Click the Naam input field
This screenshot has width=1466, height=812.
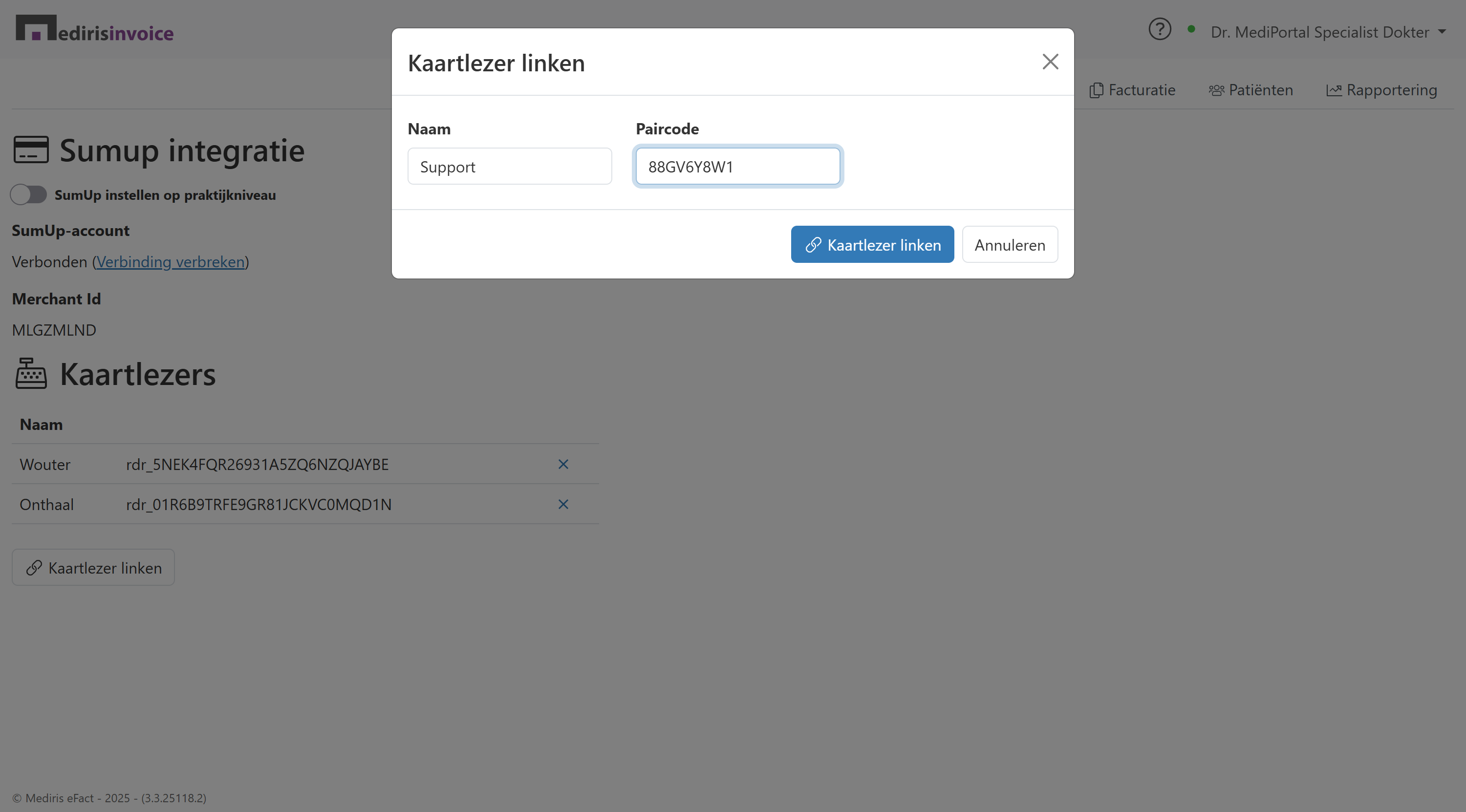pos(509,167)
